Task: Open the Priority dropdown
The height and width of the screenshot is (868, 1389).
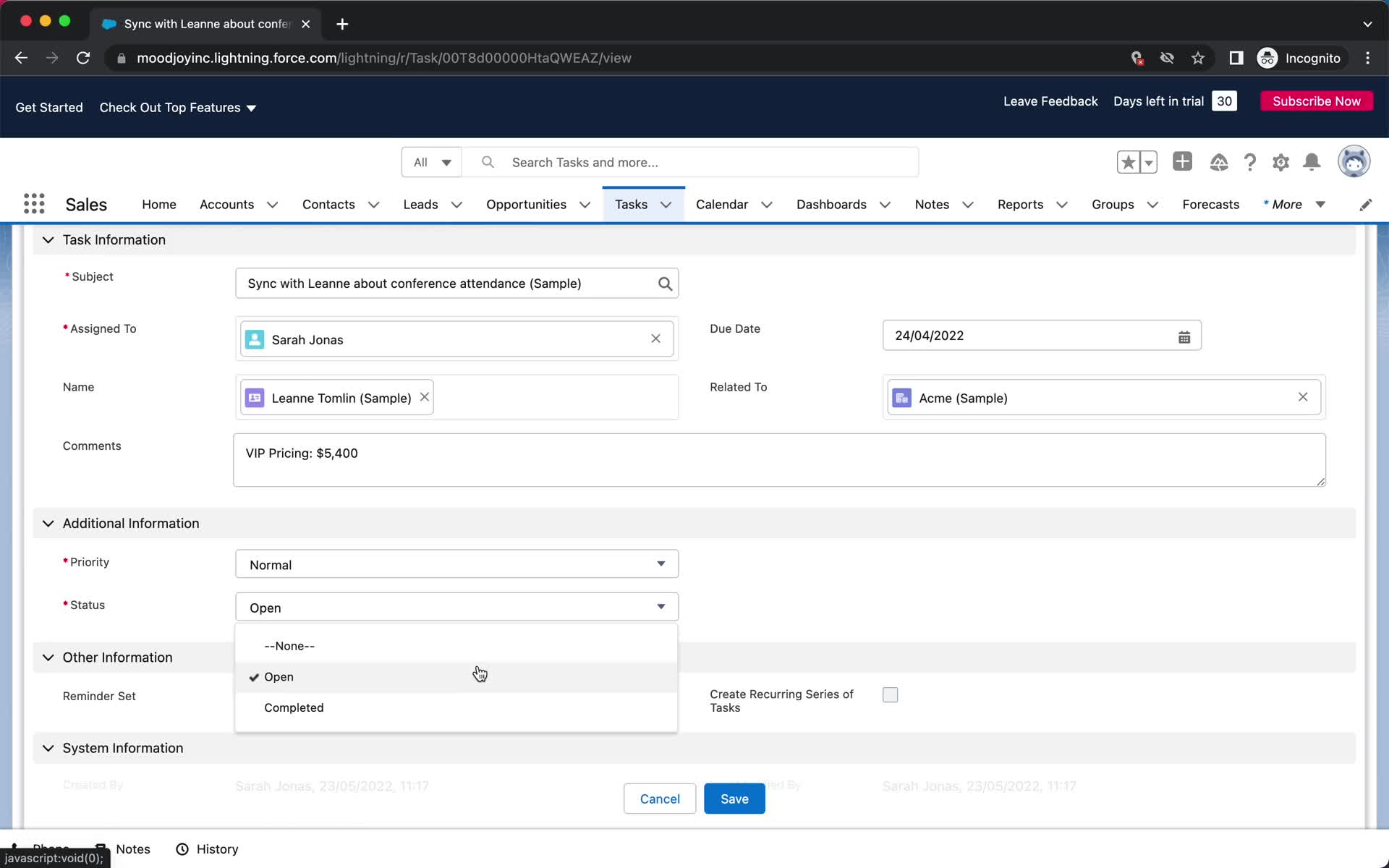Action: pyautogui.click(x=456, y=564)
